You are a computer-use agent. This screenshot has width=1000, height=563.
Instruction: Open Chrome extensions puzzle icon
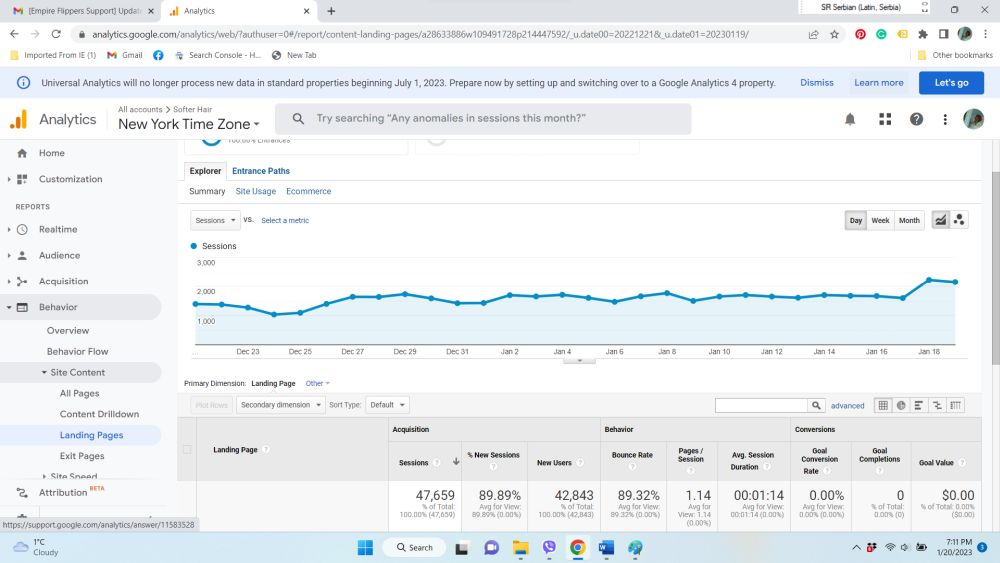point(922,34)
